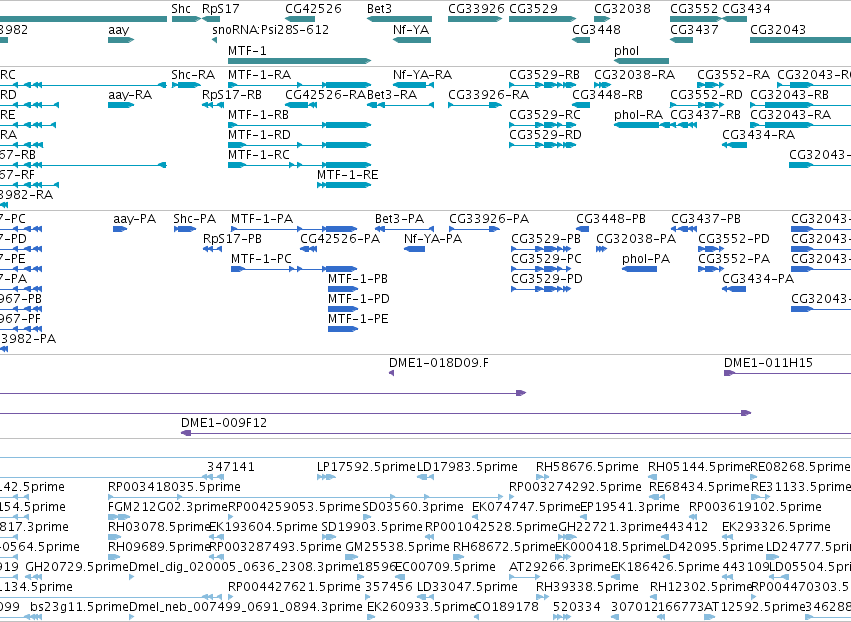Click the CG42526 gene glyph
This screenshot has height=622, width=851.
(x=300, y=19)
